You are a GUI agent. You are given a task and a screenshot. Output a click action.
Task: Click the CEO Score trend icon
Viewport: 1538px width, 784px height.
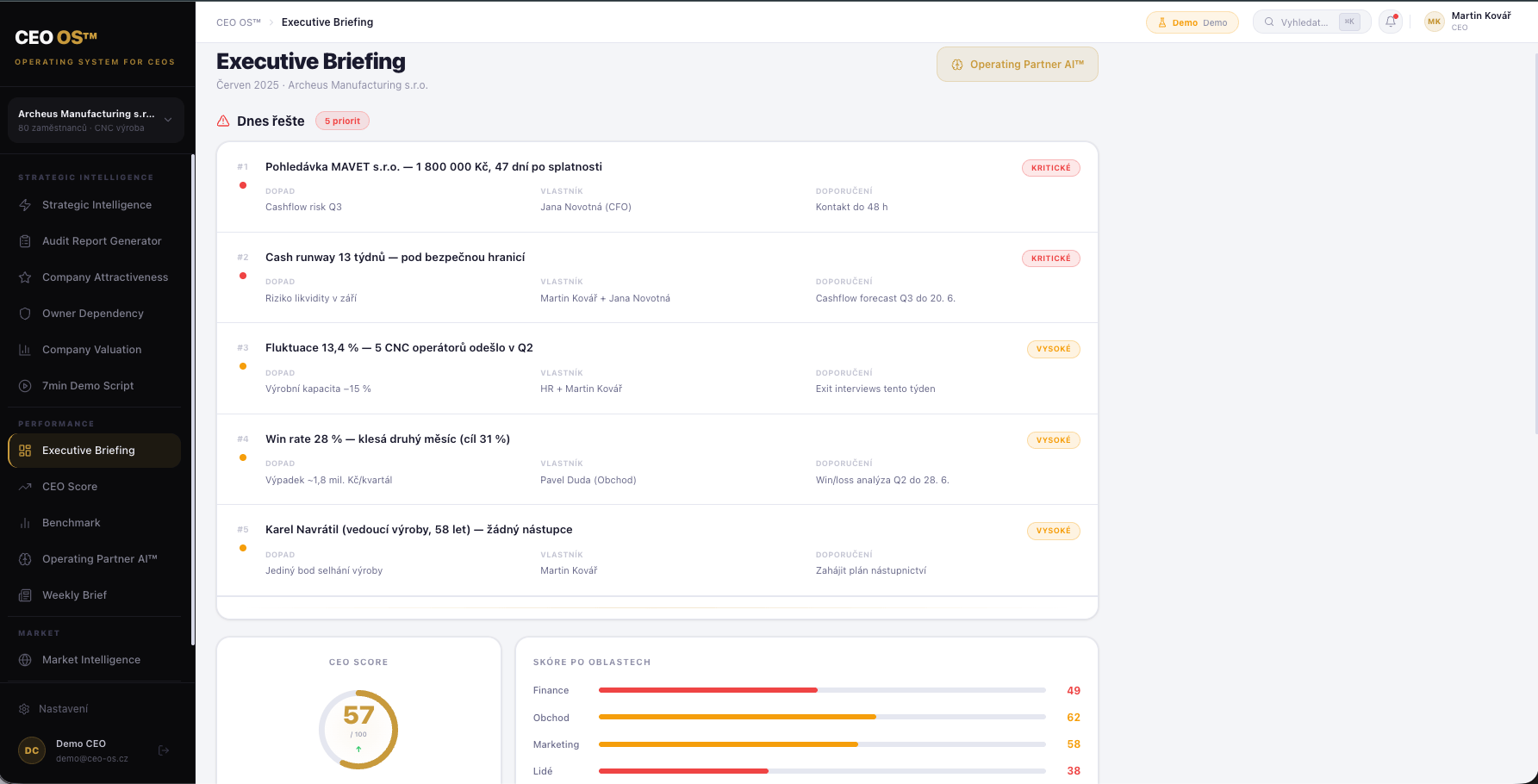(25, 487)
